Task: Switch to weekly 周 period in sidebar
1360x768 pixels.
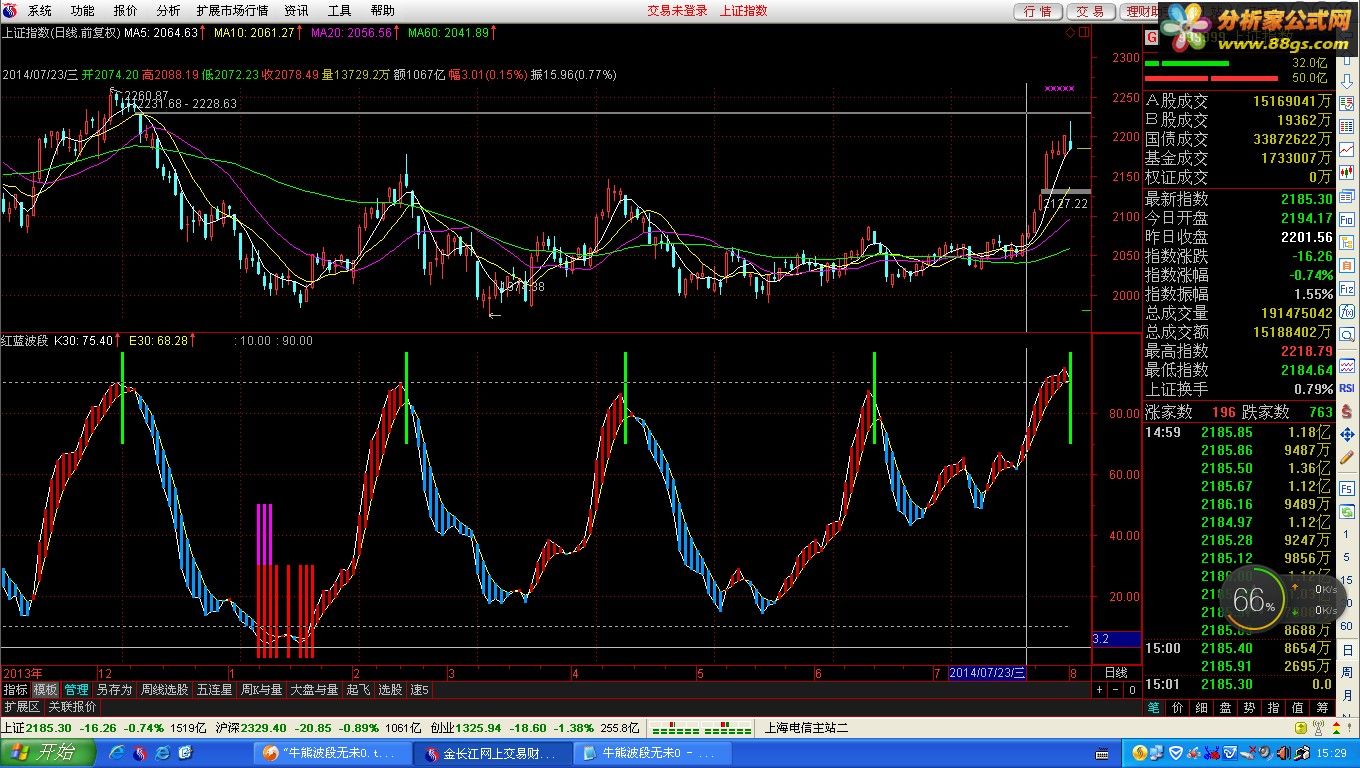Action: click(x=1347, y=672)
